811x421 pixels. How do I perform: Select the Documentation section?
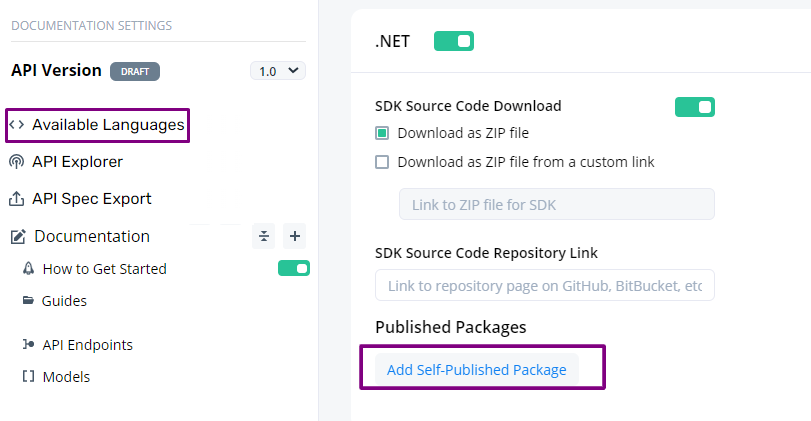(92, 236)
